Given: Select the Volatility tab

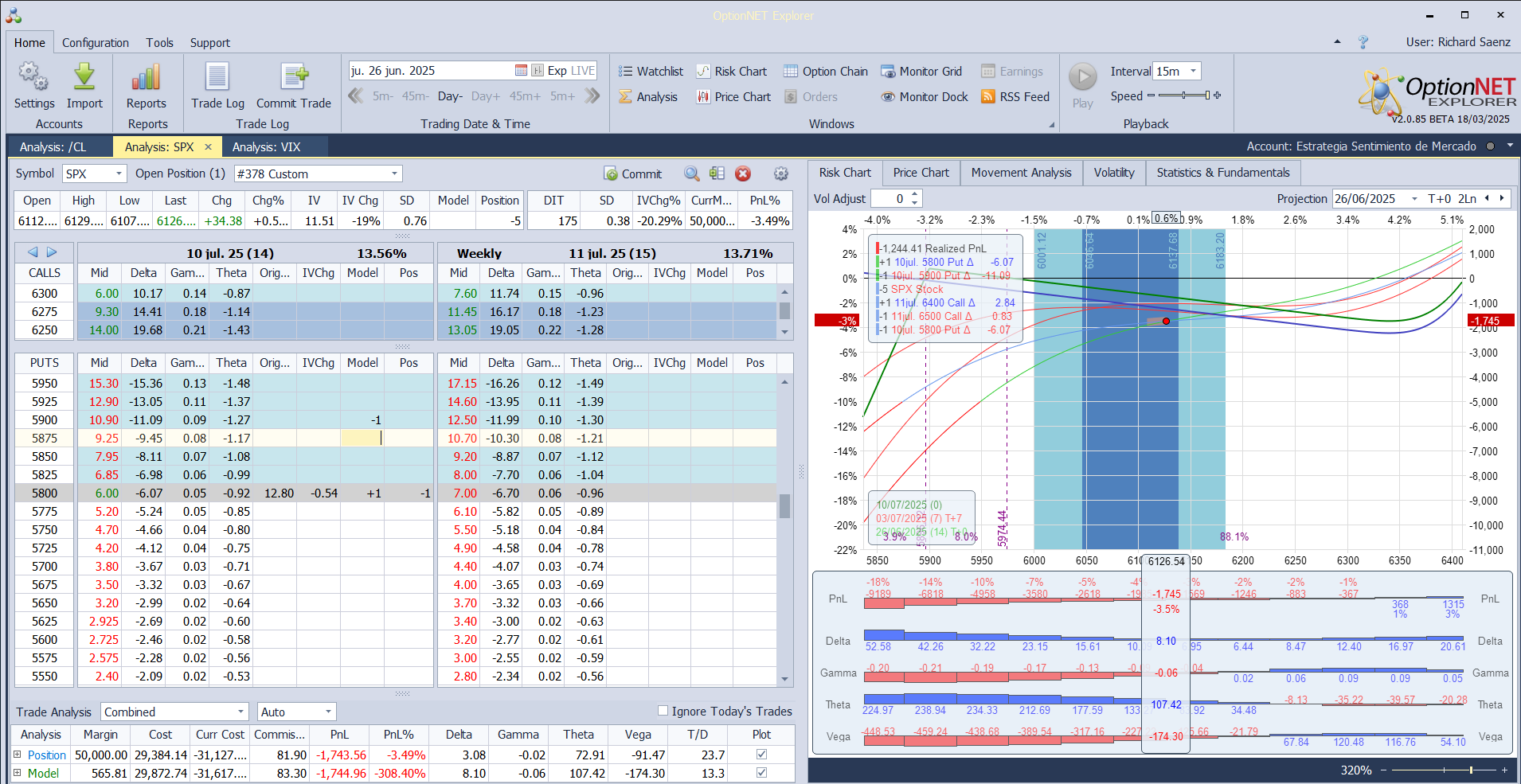Looking at the screenshot, I should click(1114, 173).
